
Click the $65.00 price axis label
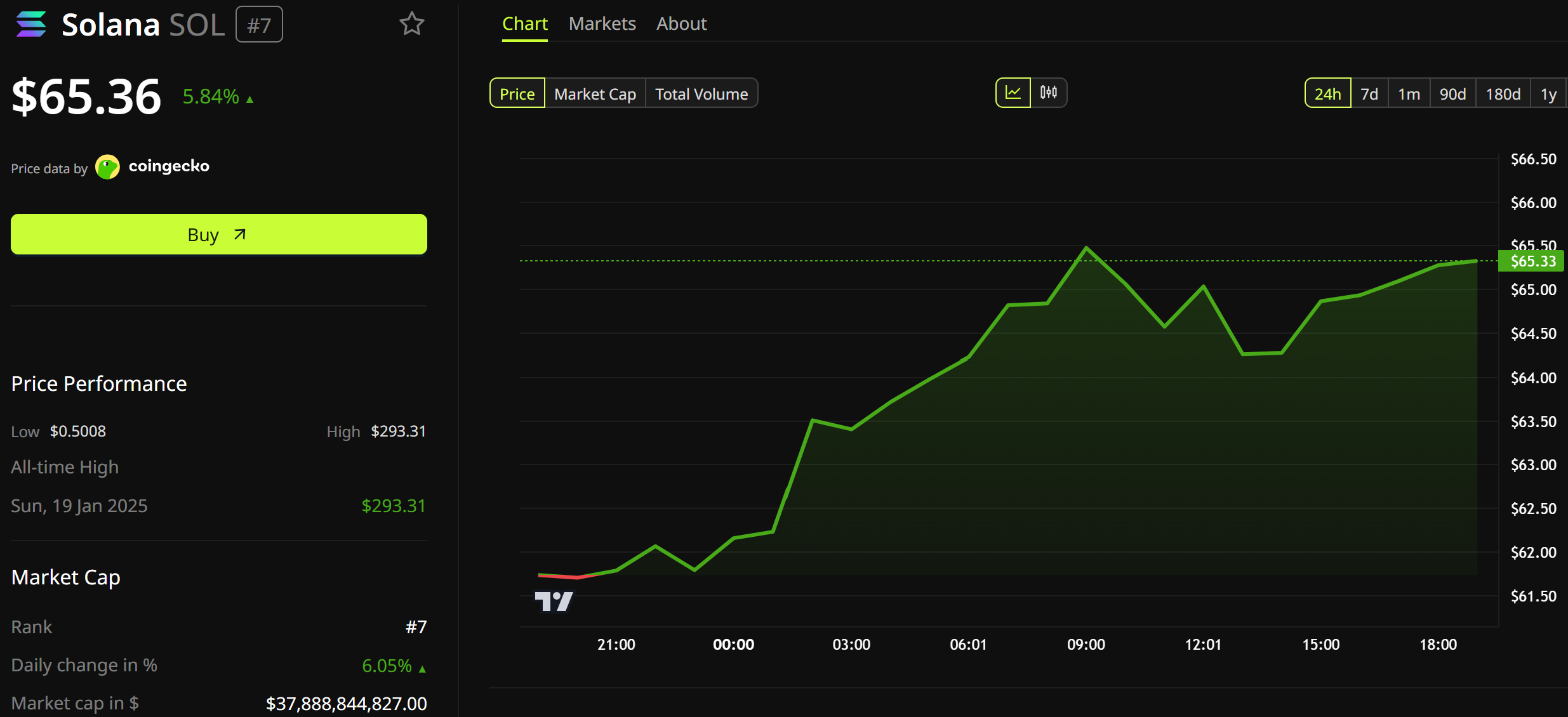coord(1534,290)
